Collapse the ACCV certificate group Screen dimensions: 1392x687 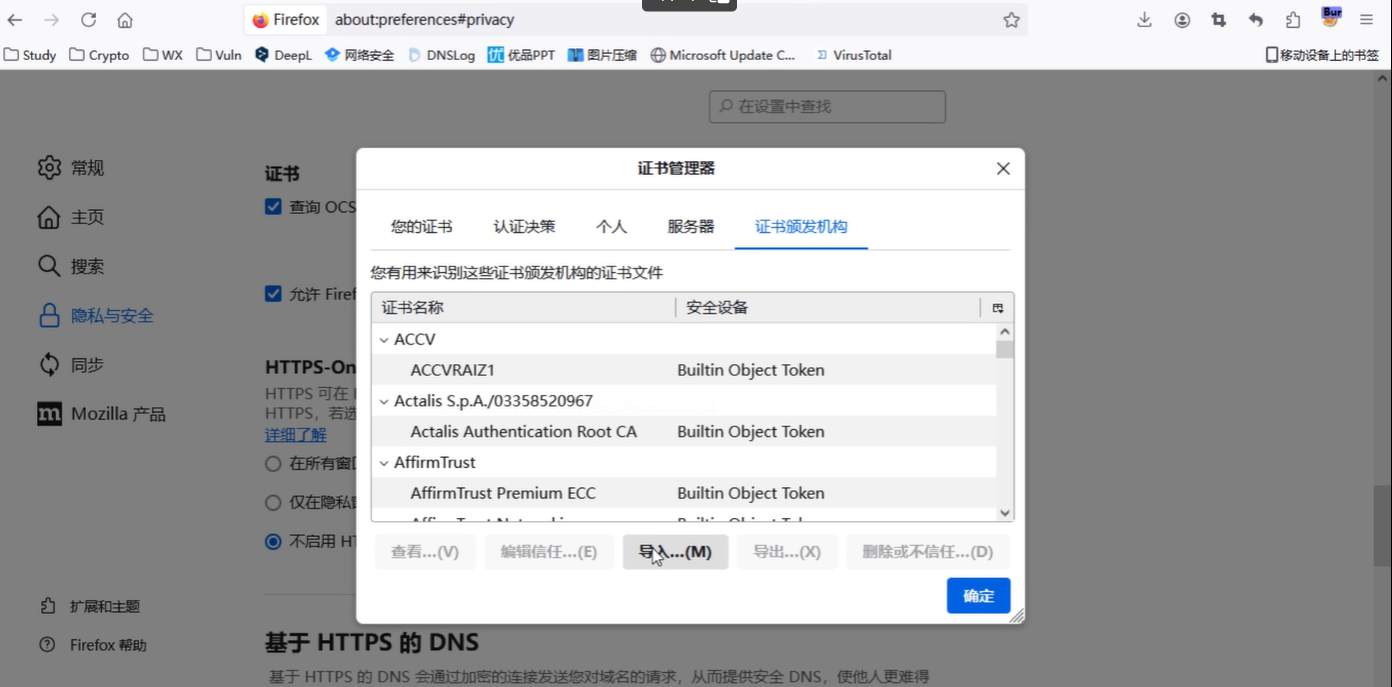[x=383, y=340]
